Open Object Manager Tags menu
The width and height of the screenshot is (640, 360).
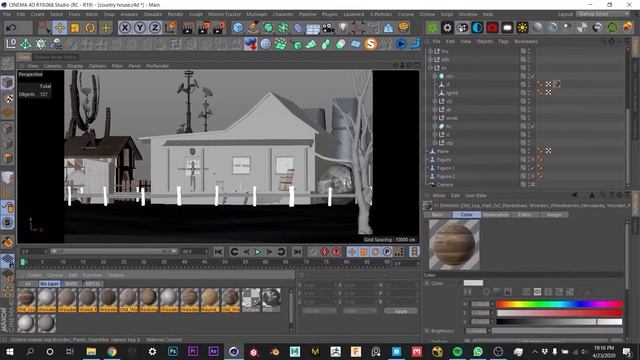(x=503, y=42)
